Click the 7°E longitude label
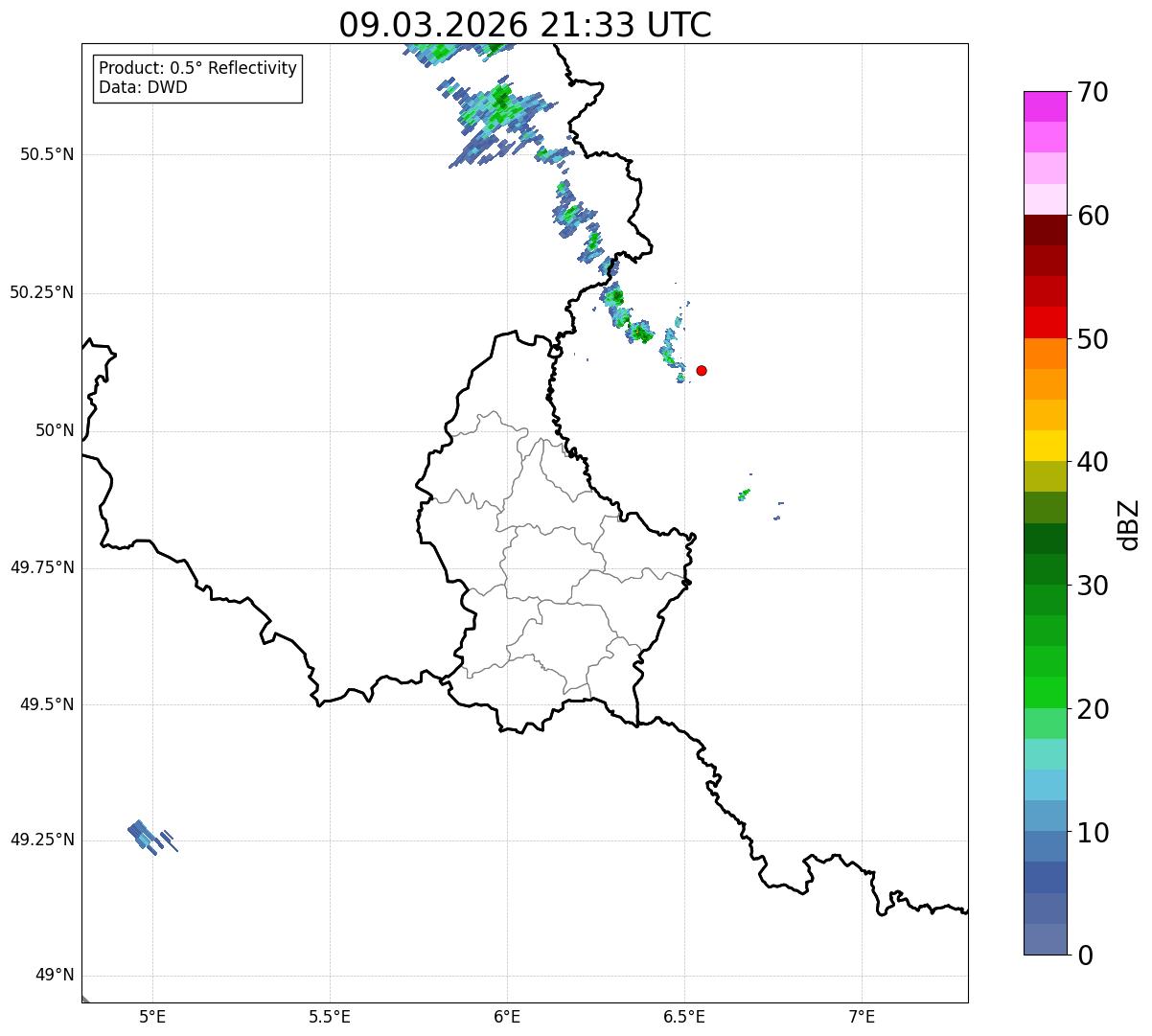Image resolution: width=1152 pixels, height=1036 pixels. click(862, 1016)
